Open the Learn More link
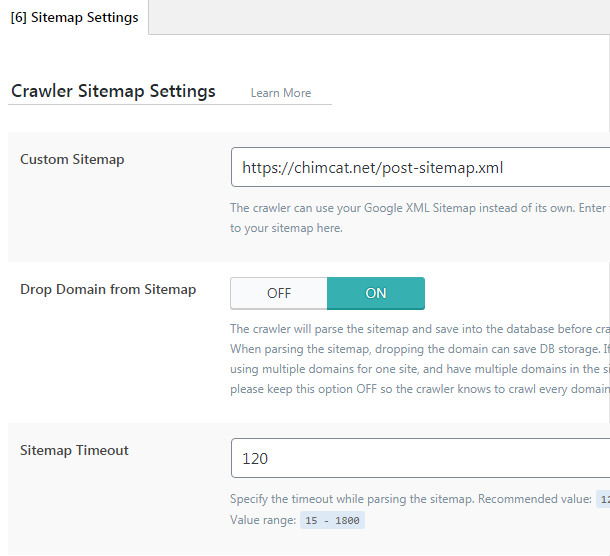Viewport: 610px width, 556px height. [280, 93]
